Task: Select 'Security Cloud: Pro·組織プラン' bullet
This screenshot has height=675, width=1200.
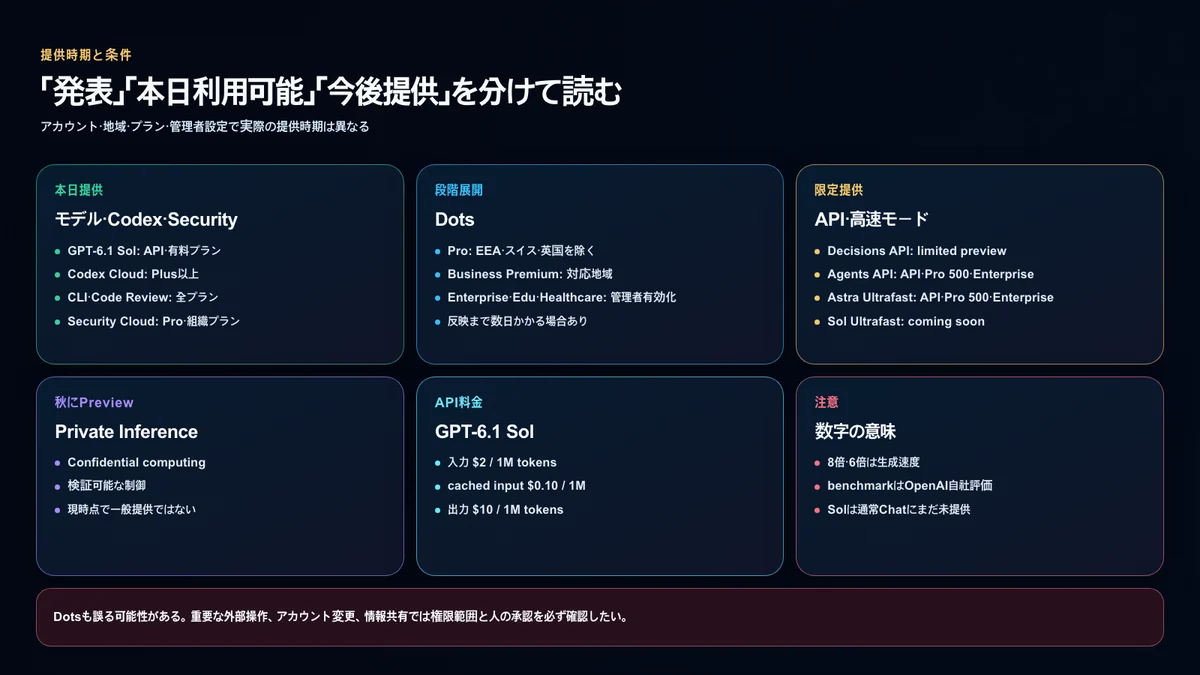Action: [154, 321]
